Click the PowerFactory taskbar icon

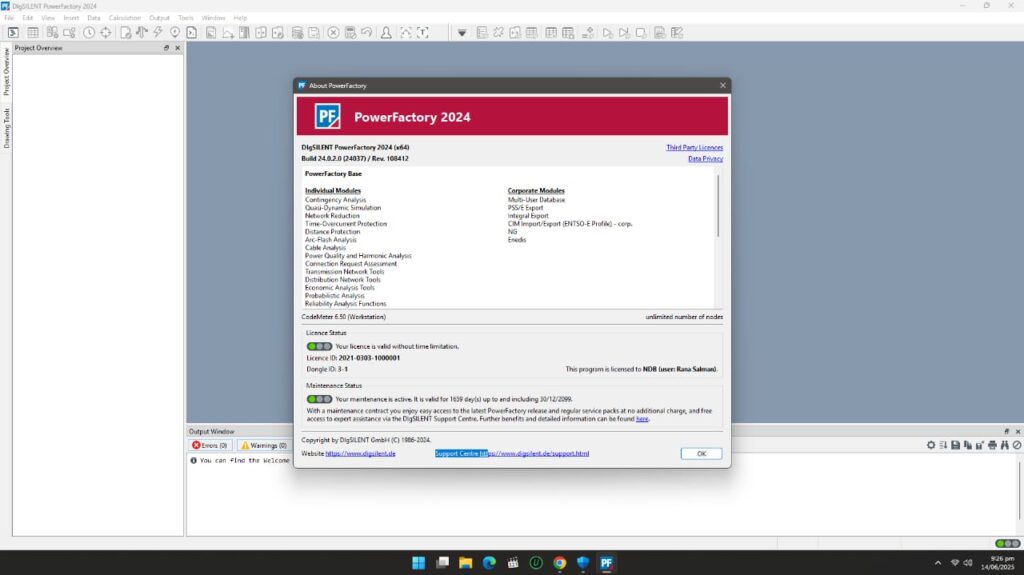(607, 563)
